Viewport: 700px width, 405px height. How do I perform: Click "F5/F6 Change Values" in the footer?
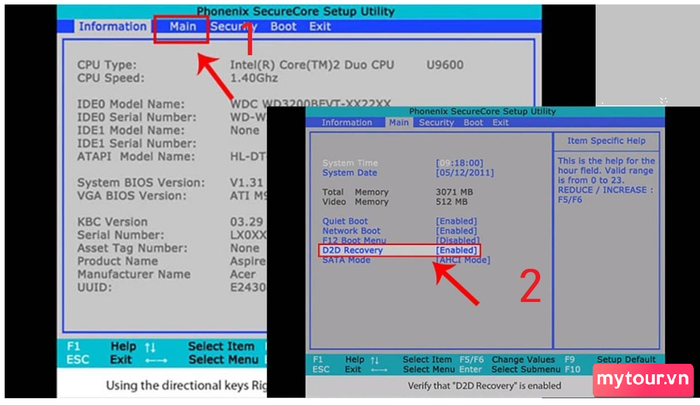(x=507, y=359)
